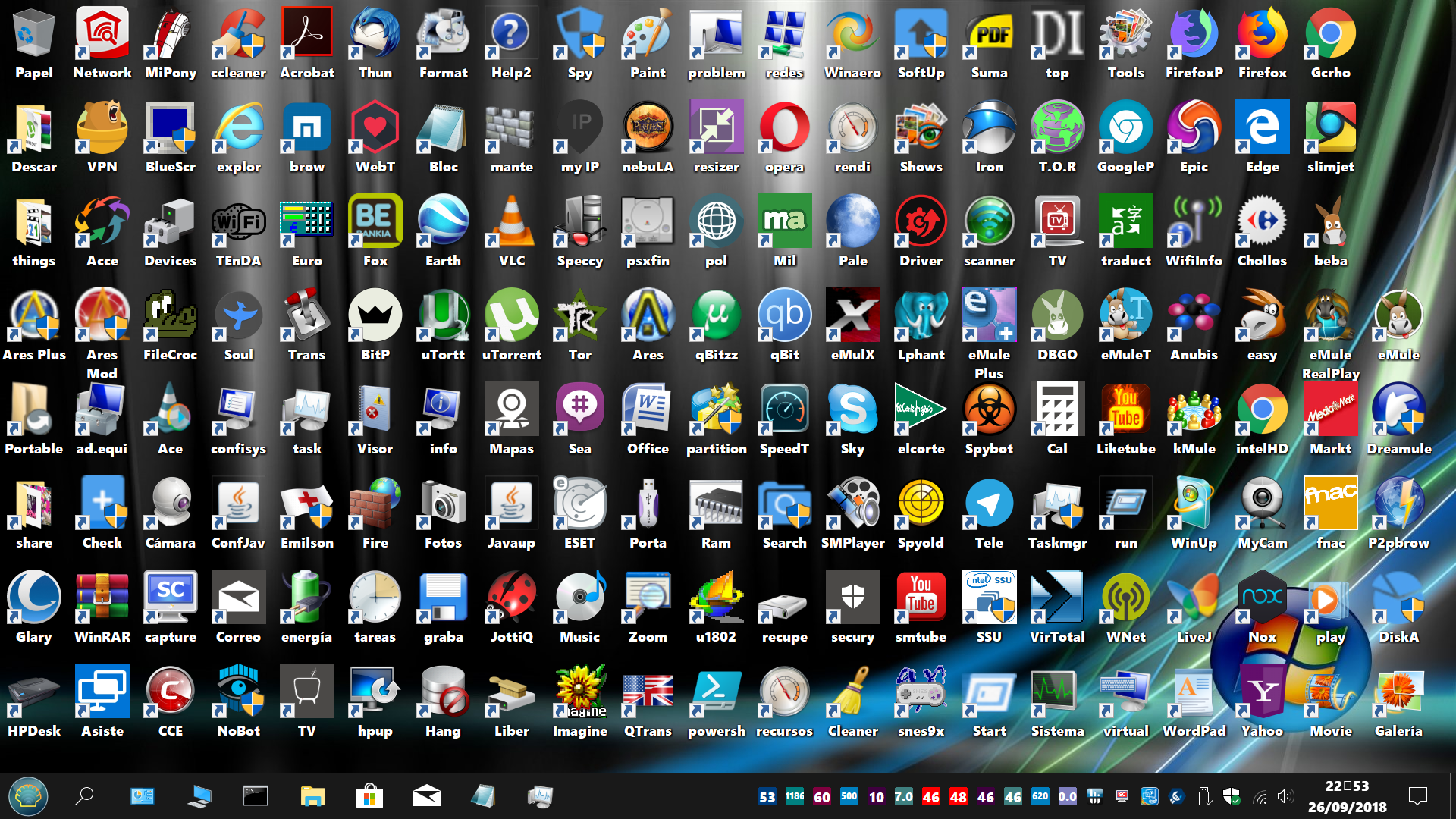Open the Nox emulator shortcut
The width and height of the screenshot is (1456, 819).
point(1263,607)
